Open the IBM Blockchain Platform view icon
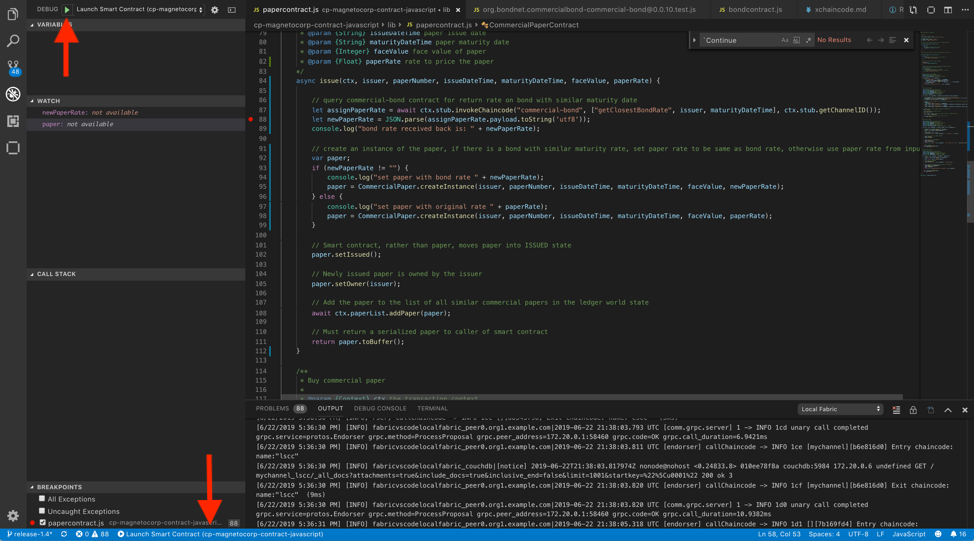Image resolution: width=974 pixels, height=541 pixels. coord(12,148)
